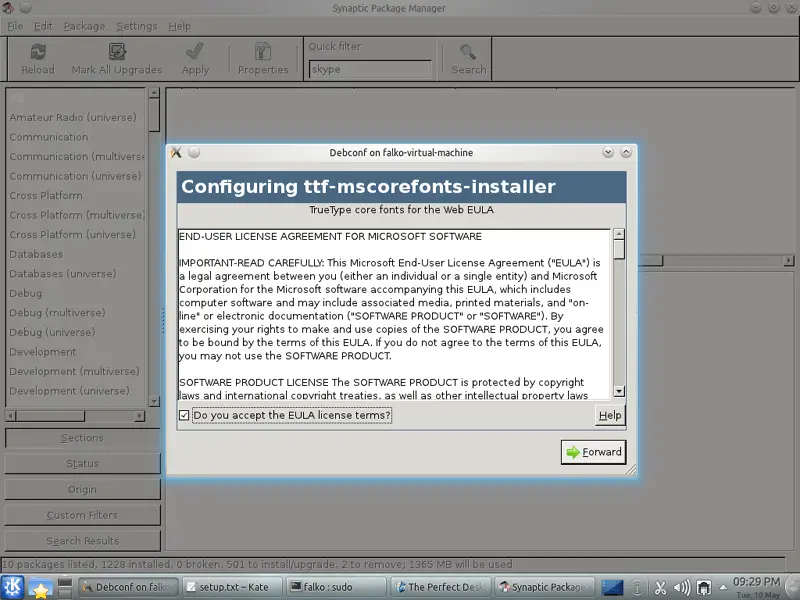This screenshot has width=800, height=600.
Task: Switch to falko : sudo terminal taskbar entry
Action: pos(336,587)
